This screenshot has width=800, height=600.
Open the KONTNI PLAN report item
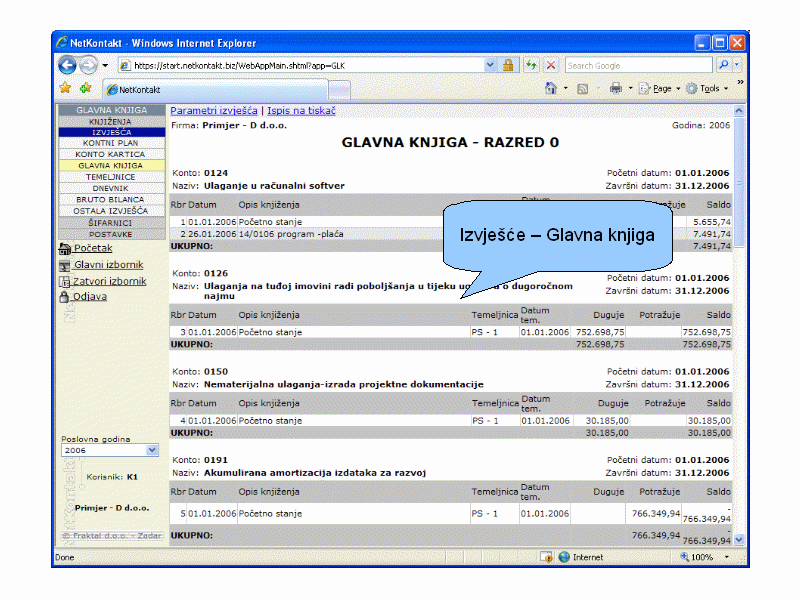[x=112, y=143]
